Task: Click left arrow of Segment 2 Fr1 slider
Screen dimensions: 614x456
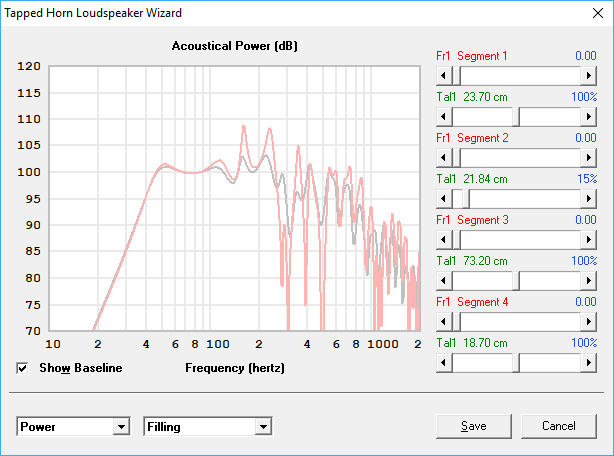Action: [444, 158]
